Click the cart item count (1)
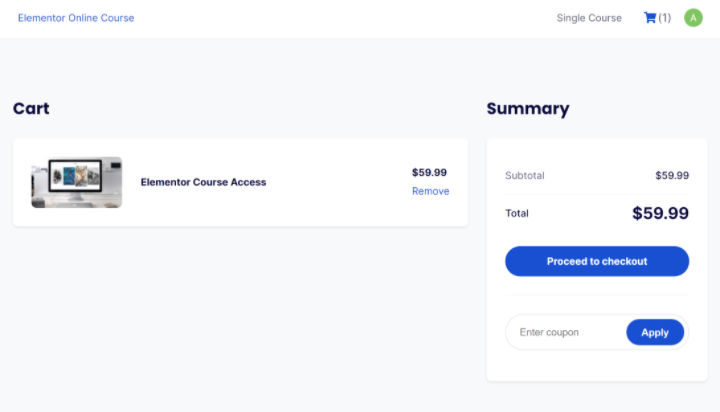 click(x=665, y=18)
